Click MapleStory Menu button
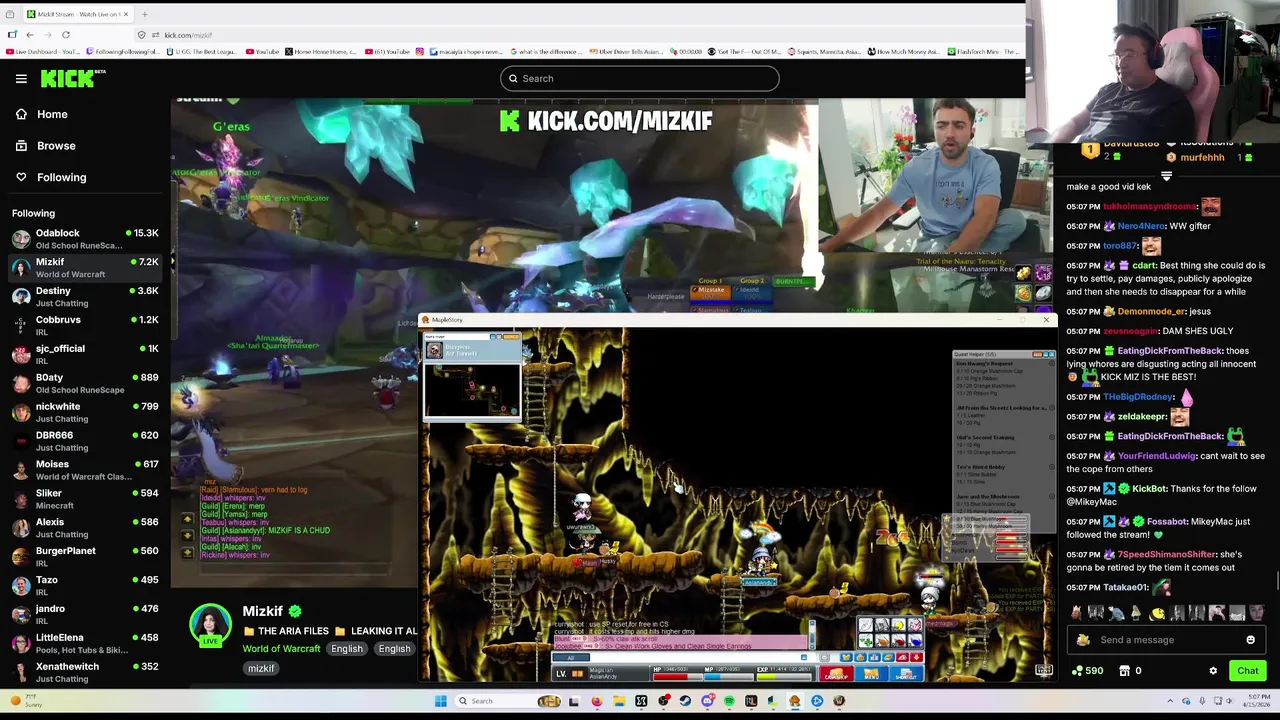Image resolution: width=1280 pixels, height=720 pixels. point(871,674)
